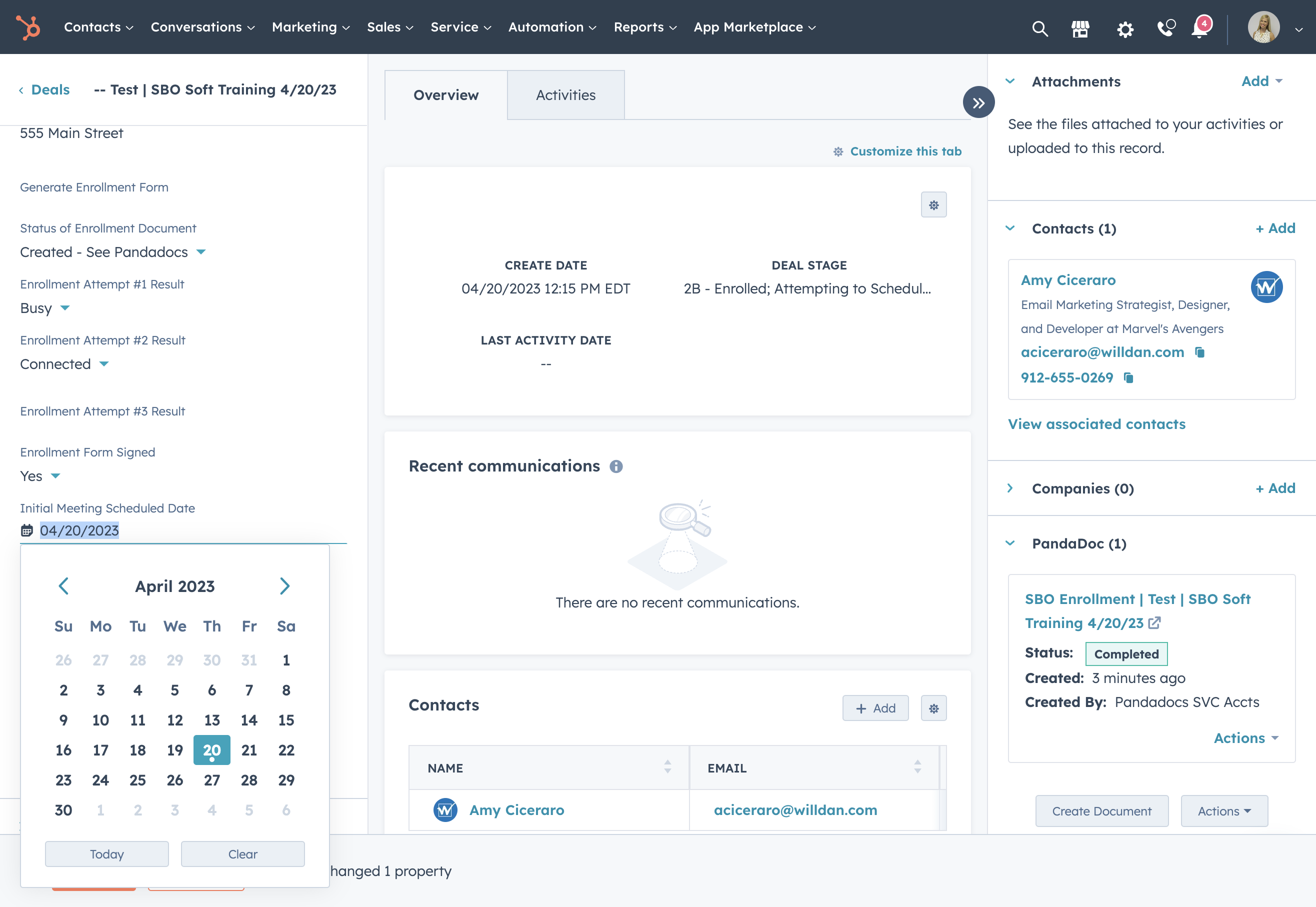Click the Clear button in the calendar
The image size is (1316, 907).
point(242,854)
